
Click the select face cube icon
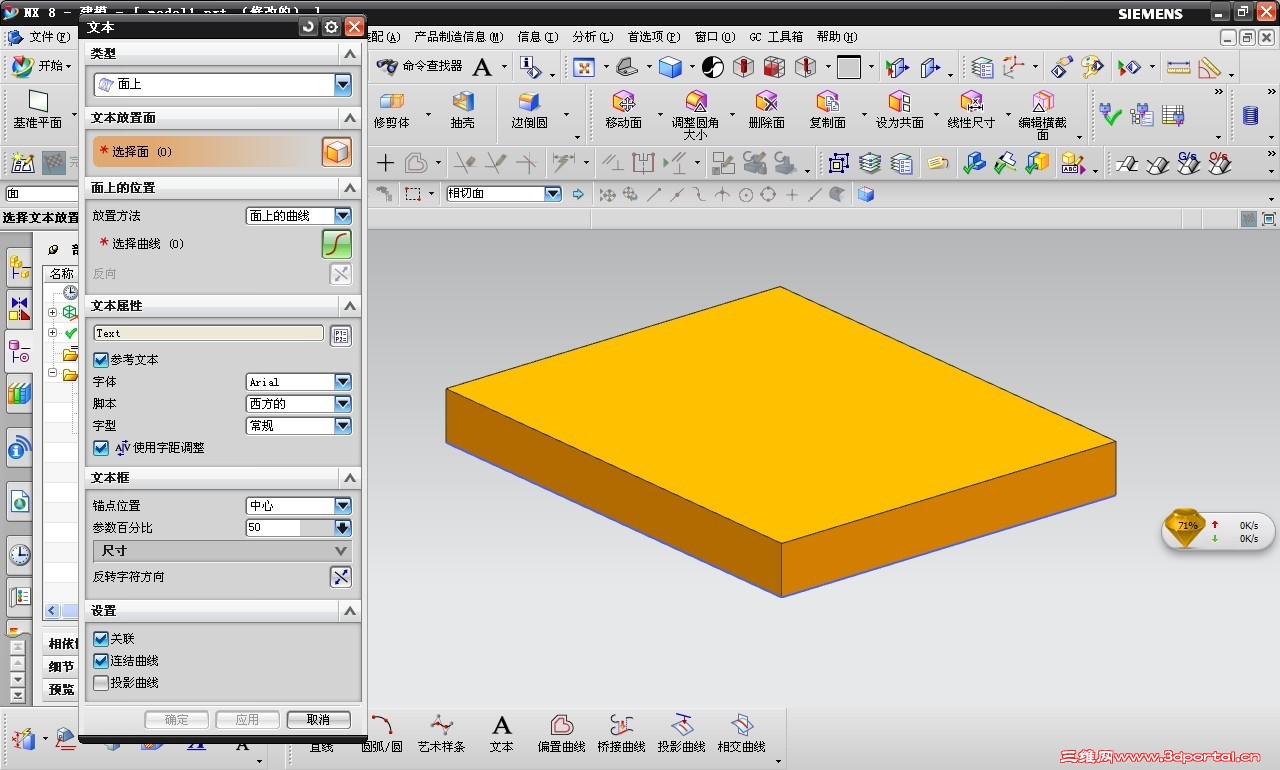[337, 152]
